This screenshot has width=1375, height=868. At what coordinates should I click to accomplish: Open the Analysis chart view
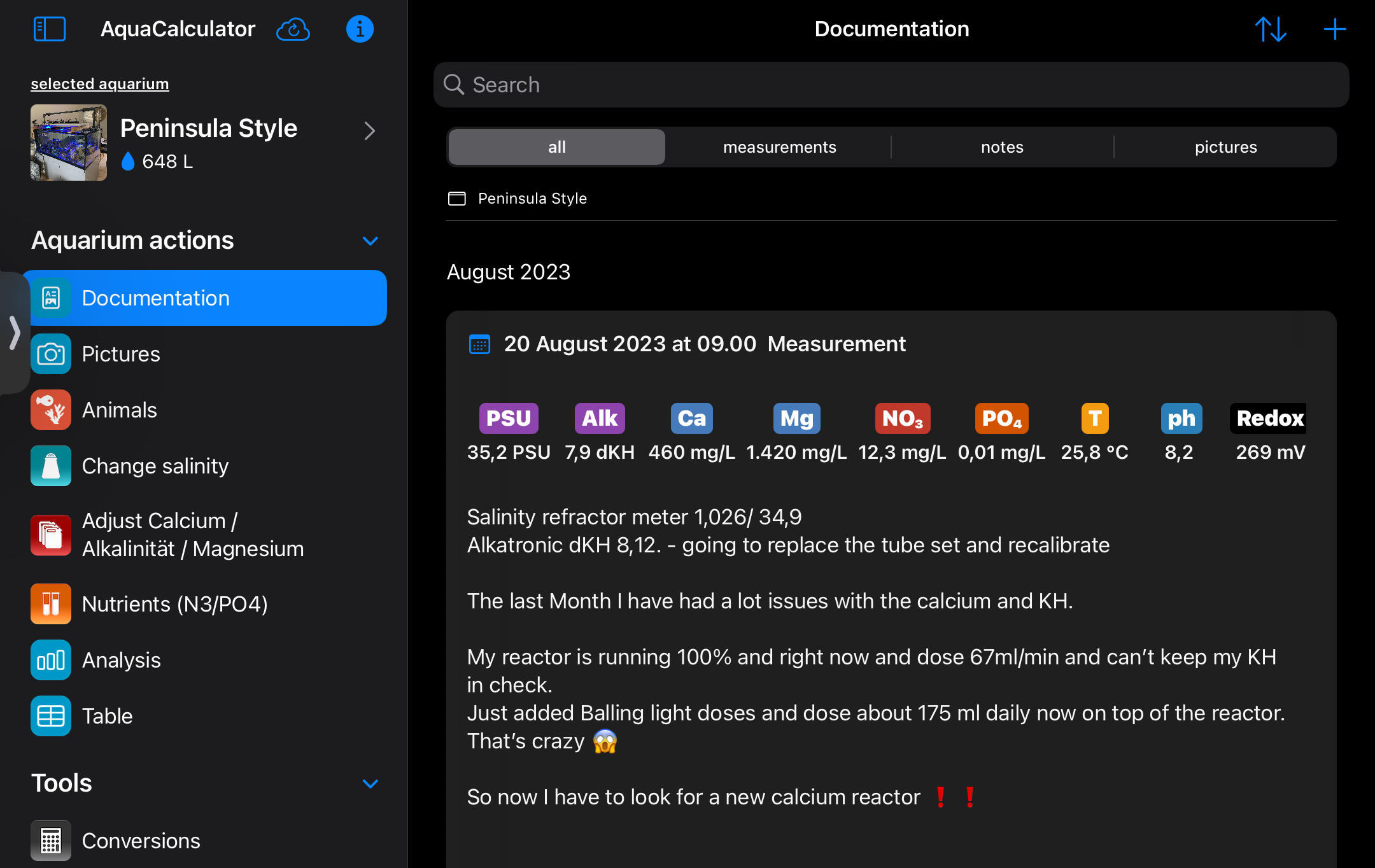[x=121, y=660]
